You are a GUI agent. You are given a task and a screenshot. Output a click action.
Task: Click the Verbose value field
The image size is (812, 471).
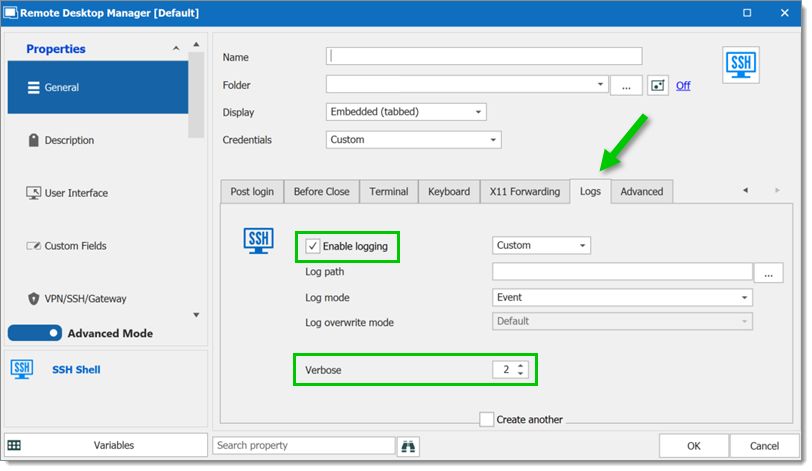[504, 370]
